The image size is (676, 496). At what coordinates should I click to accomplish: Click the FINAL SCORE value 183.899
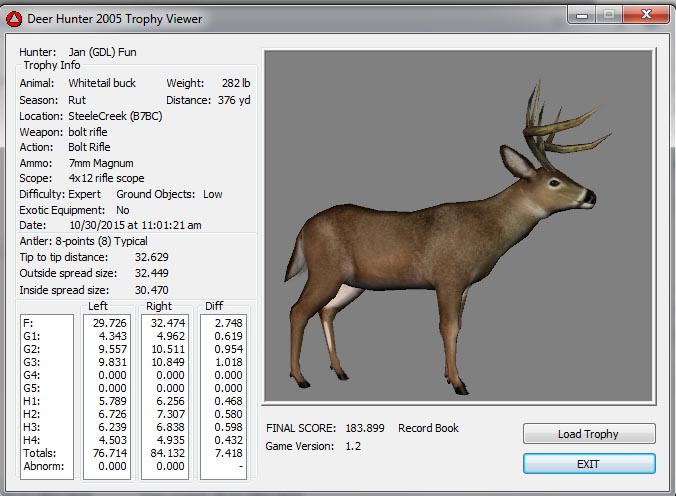tap(366, 428)
